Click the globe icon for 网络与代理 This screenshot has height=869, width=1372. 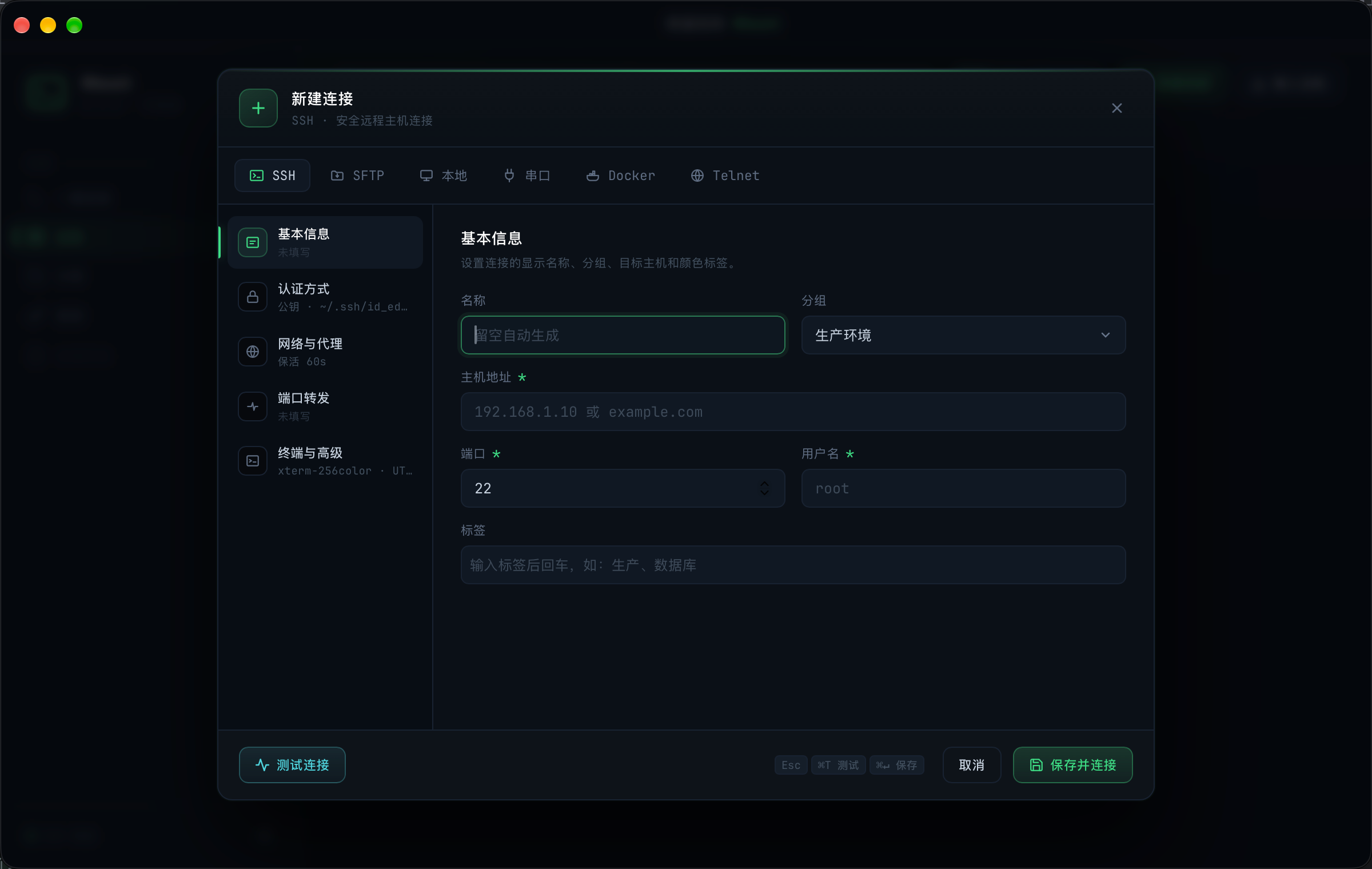253,352
